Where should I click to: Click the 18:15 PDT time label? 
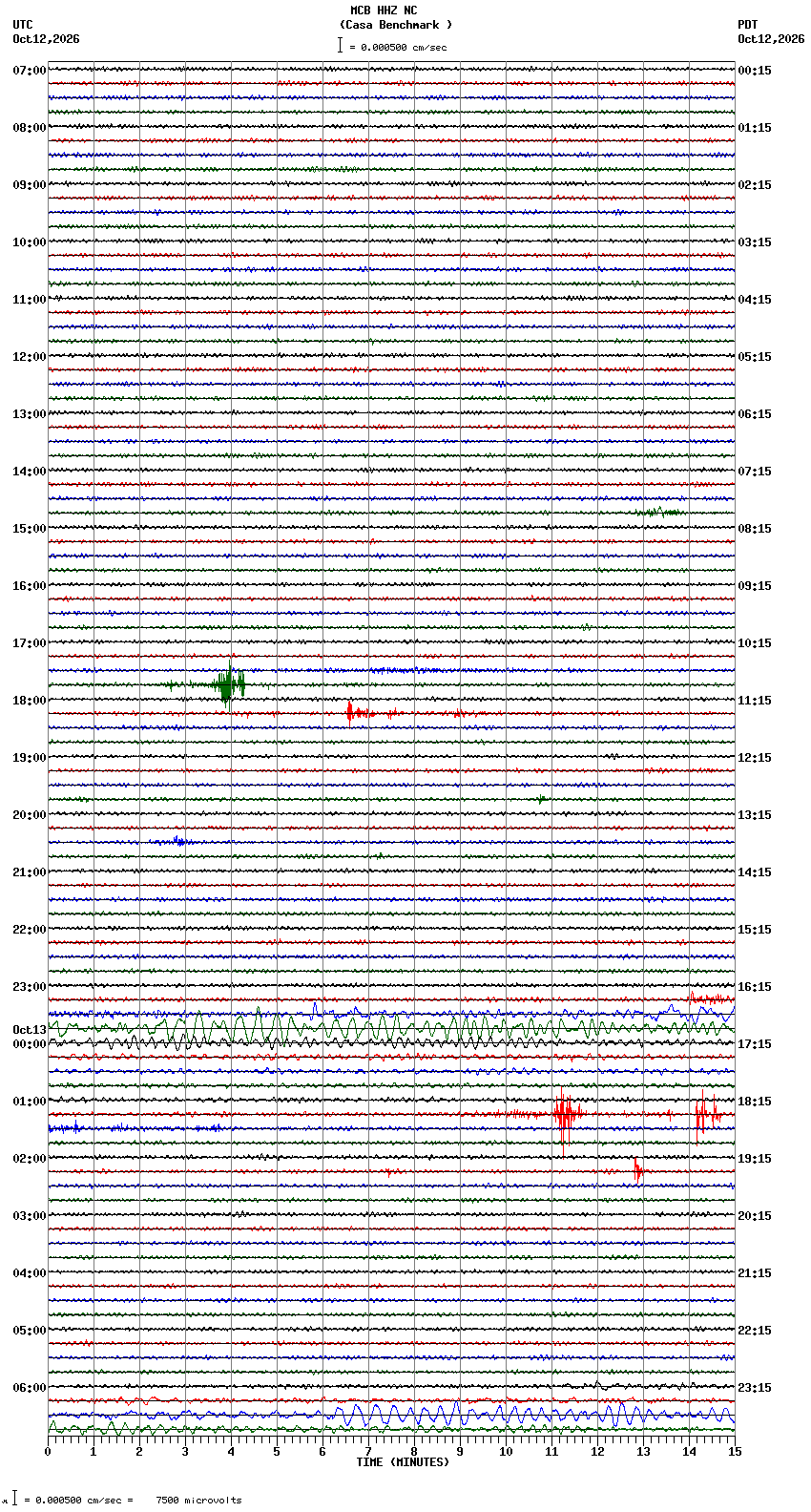tap(755, 1102)
